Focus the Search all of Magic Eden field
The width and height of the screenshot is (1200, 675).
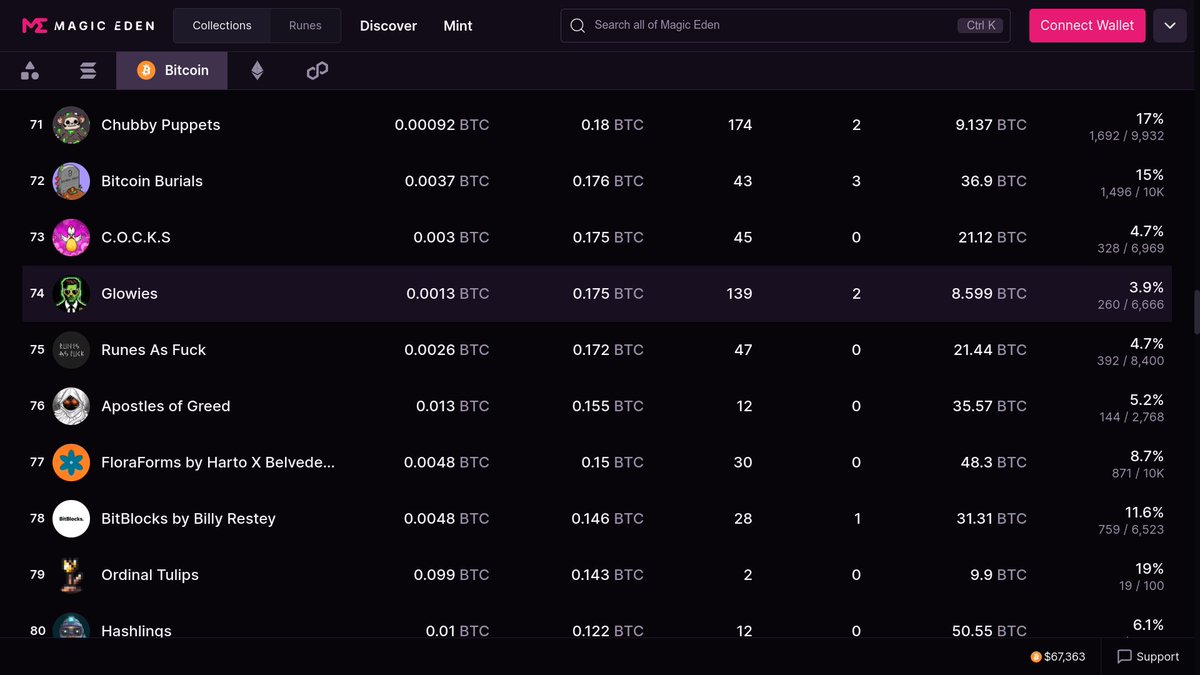point(785,26)
